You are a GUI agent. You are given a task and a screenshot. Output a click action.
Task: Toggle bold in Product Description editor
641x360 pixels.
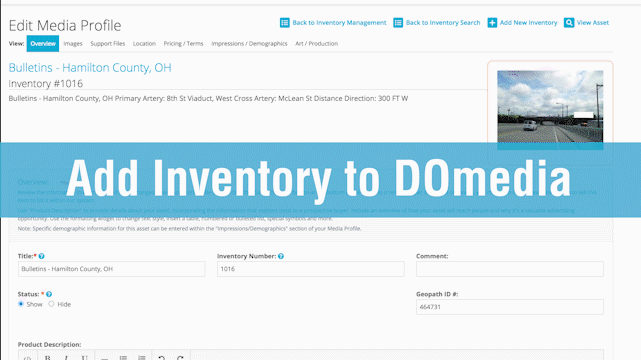click(47, 358)
